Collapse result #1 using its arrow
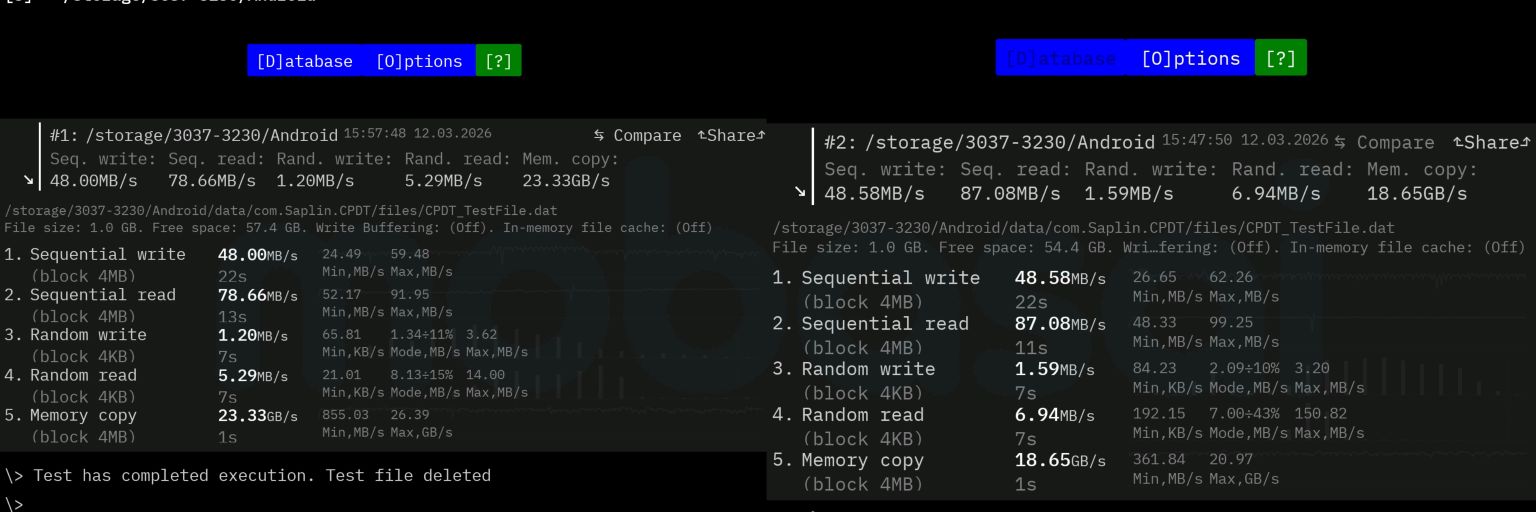 (x=28, y=181)
